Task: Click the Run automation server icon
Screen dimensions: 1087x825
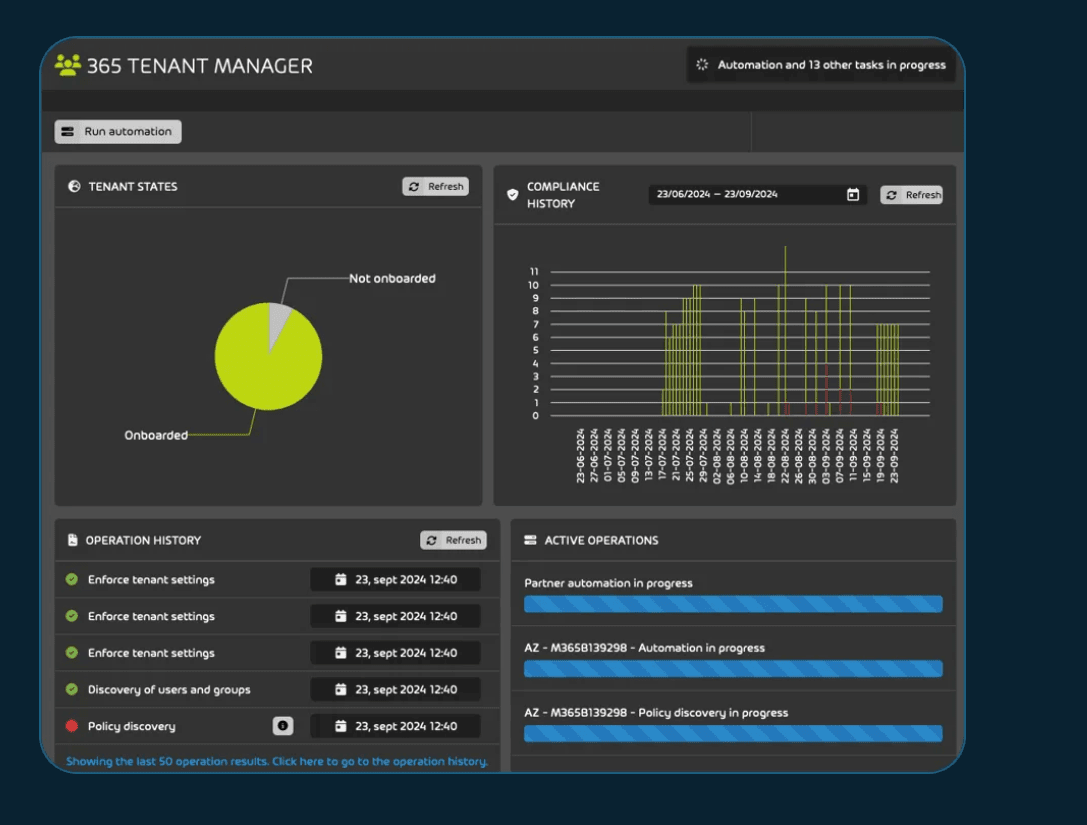Action: (x=67, y=132)
